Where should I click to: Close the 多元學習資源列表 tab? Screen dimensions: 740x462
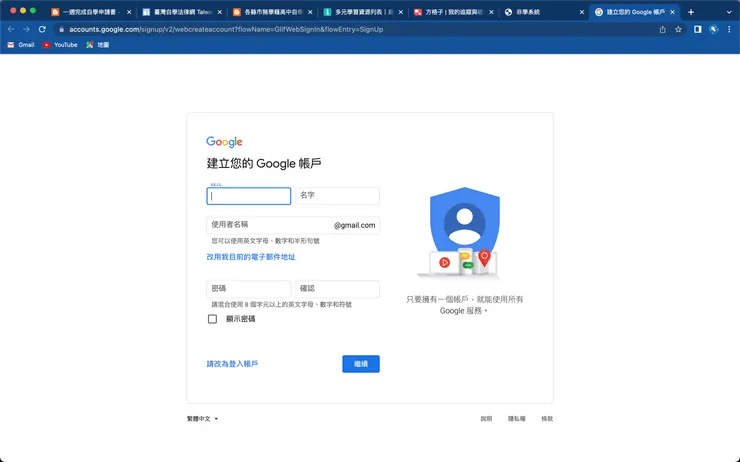point(401,12)
